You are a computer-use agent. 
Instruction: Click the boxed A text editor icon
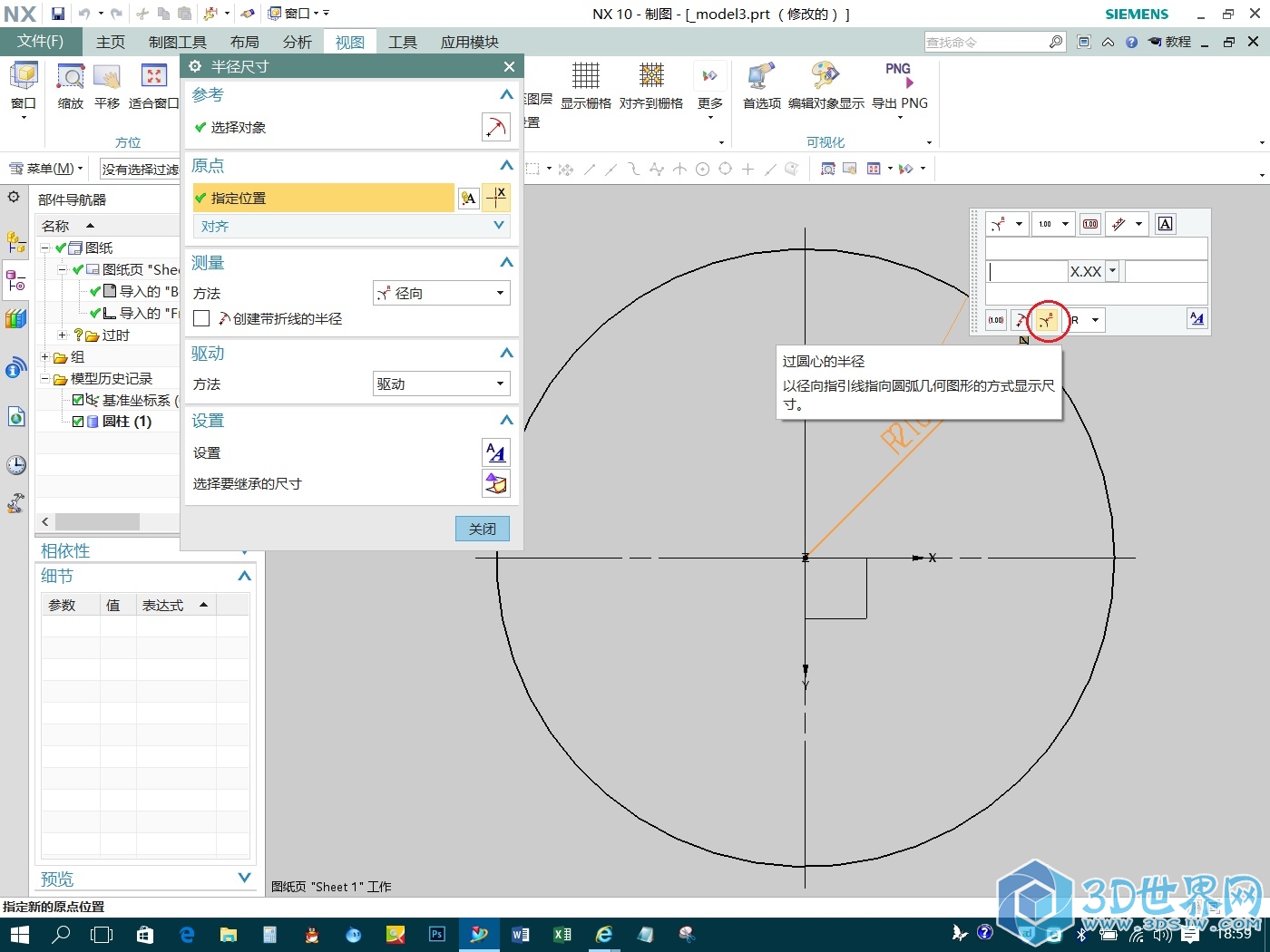pyautogui.click(x=1166, y=224)
